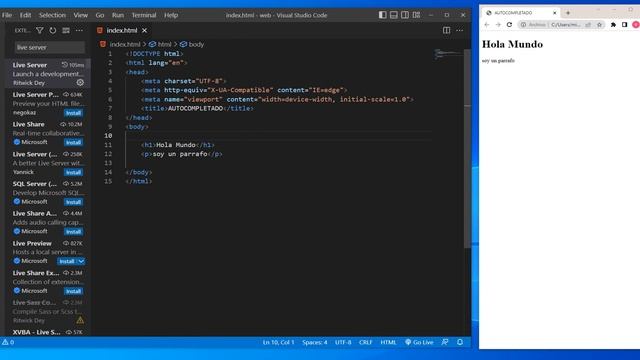The height and width of the screenshot is (360, 640).
Task: Open the Edit menu
Action: [x=25, y=15]
